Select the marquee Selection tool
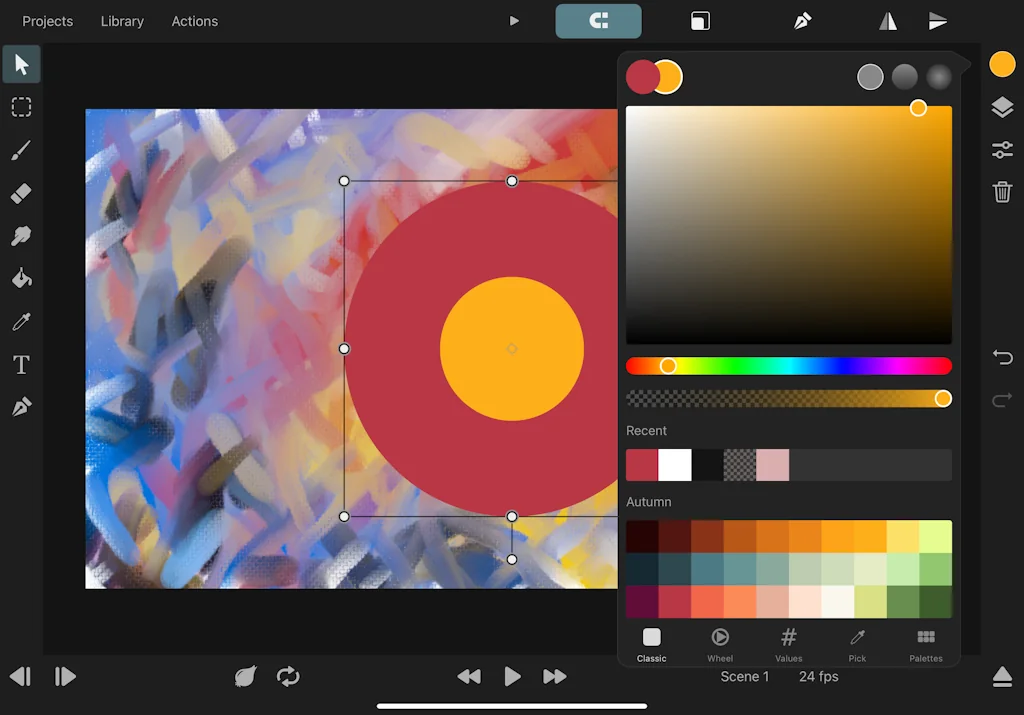This screenshot has width=1024, height=715. pyautogui.click(x=21, y=107)
